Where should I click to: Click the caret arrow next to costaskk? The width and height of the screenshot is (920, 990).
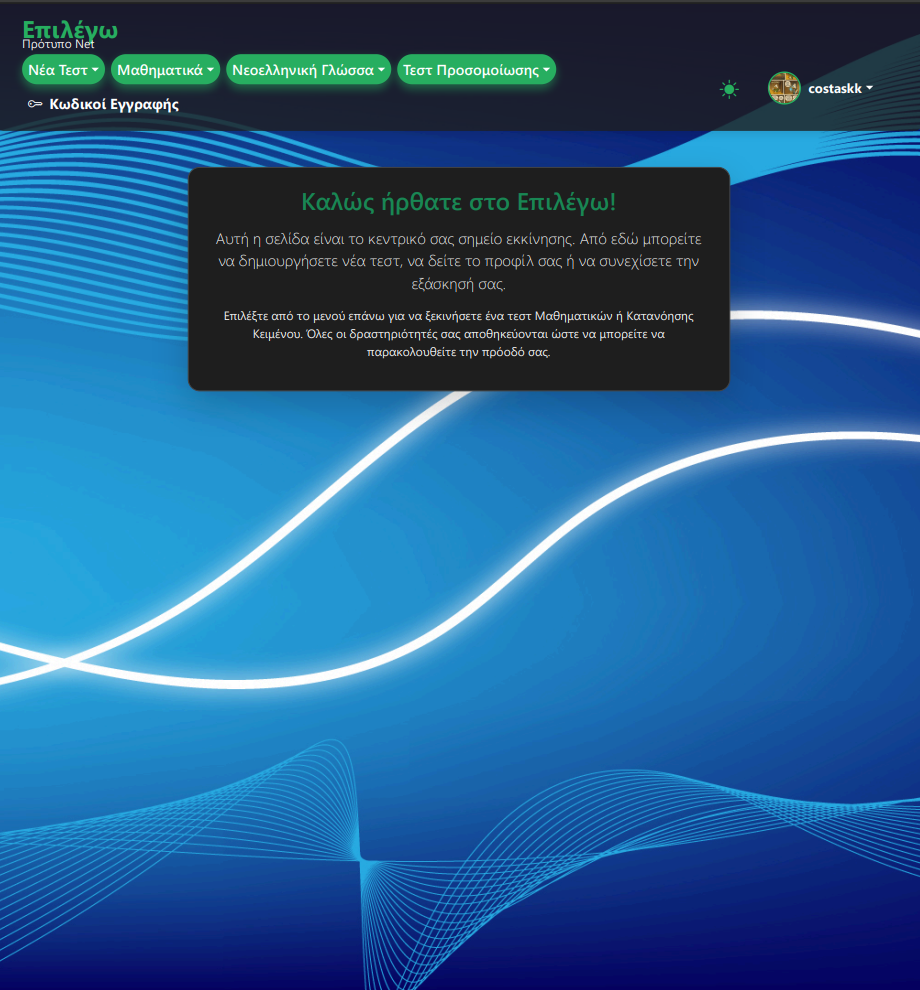pos(869,88)
